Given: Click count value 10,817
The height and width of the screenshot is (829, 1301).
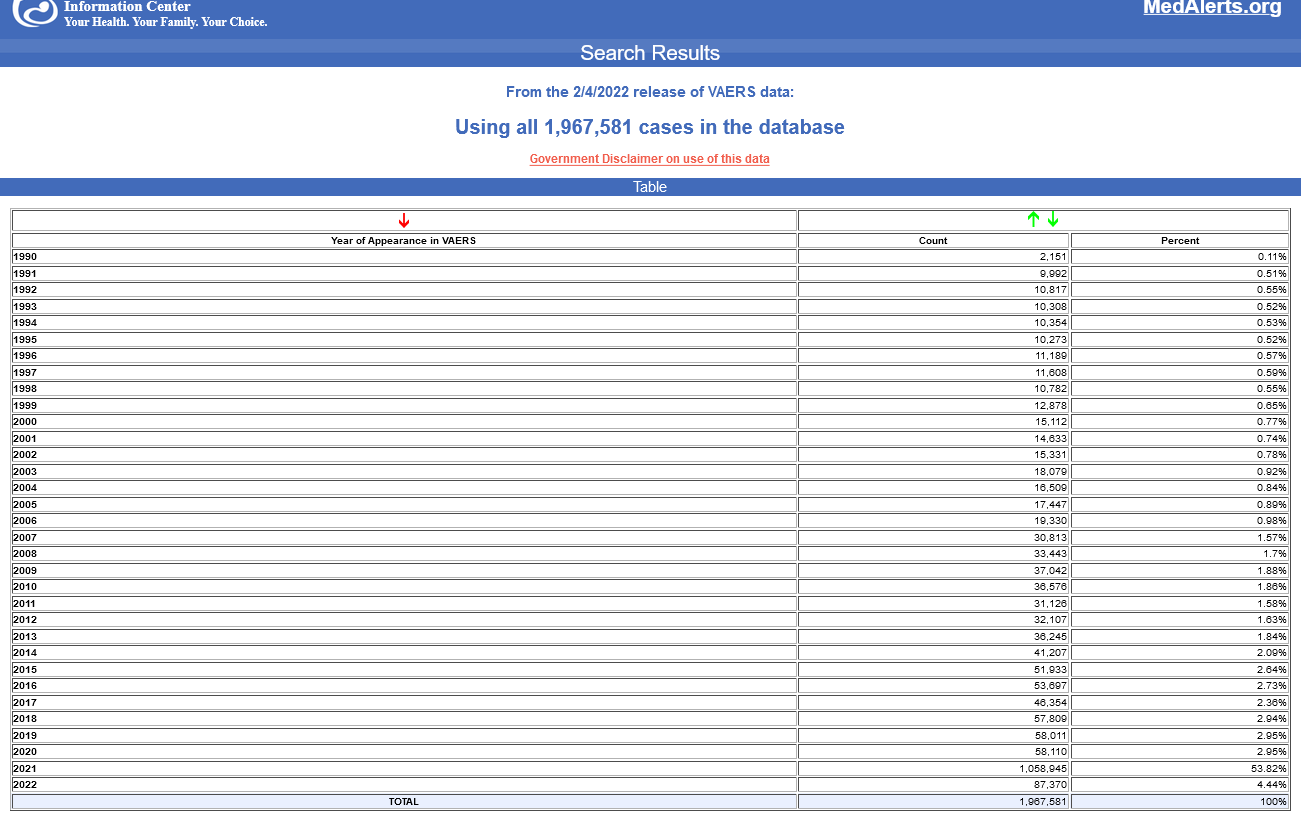Looking at the screenshot, I should click(1051, 290).
